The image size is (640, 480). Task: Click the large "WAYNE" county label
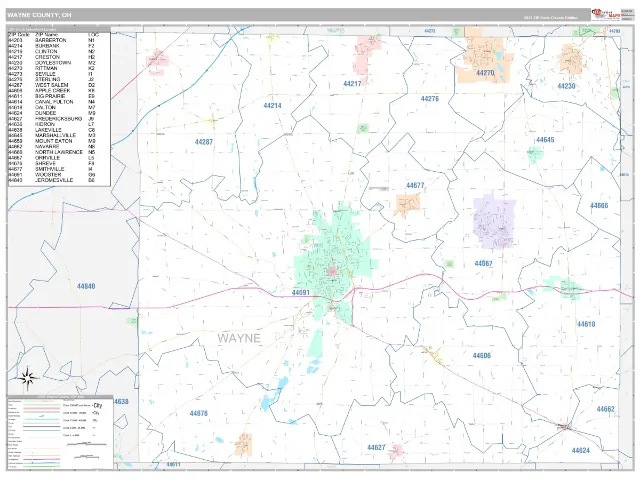click(x=239, y=338)
